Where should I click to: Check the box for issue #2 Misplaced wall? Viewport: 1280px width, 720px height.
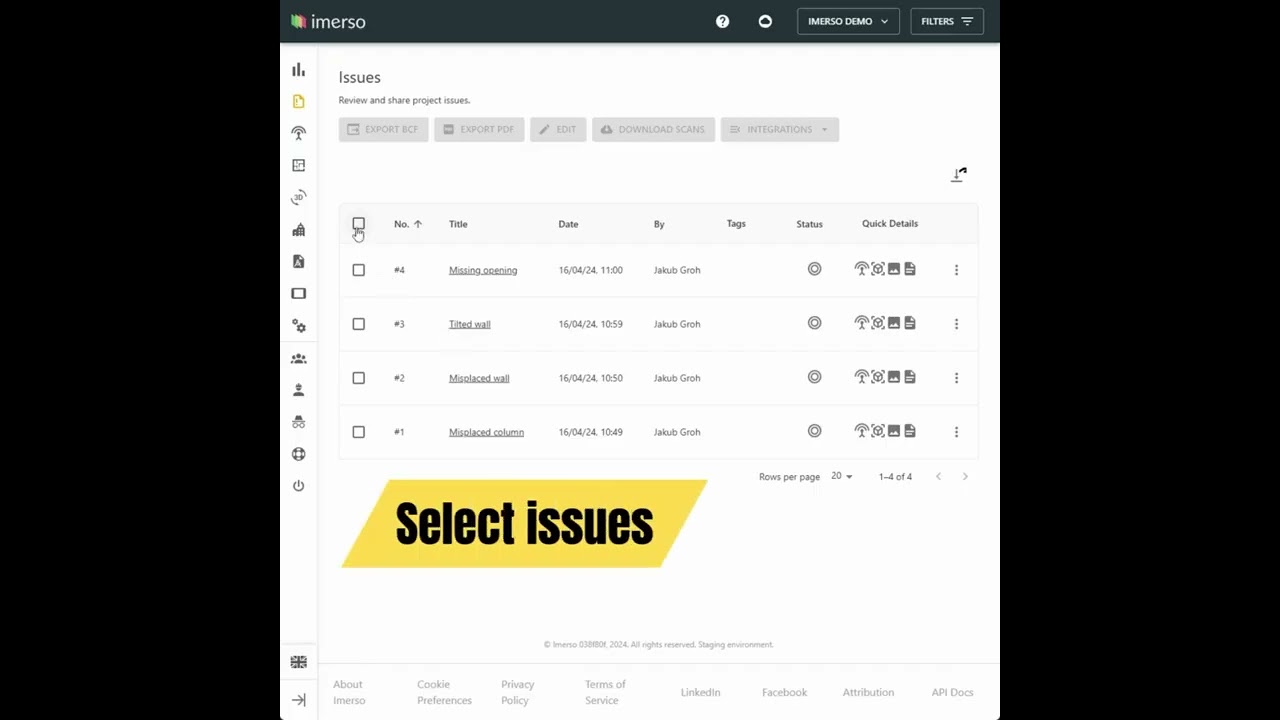358,378
